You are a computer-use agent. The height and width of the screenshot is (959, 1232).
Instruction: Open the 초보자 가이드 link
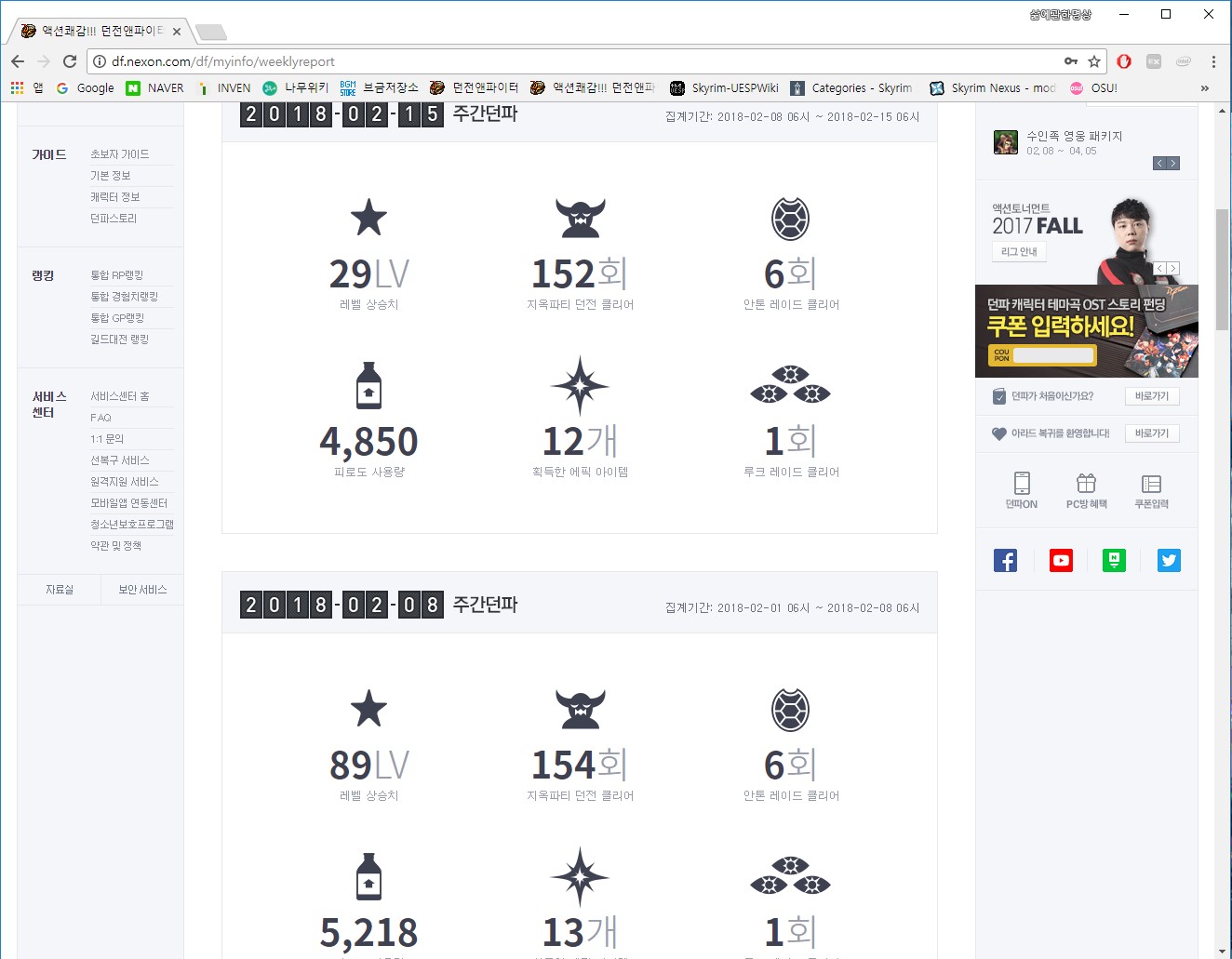tap(119, 154)
